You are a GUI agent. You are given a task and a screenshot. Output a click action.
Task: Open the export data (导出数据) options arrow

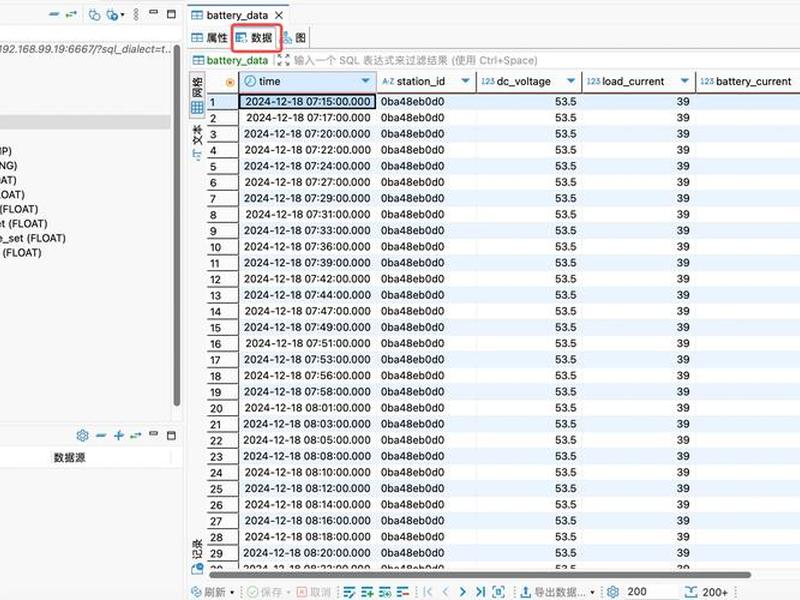(x=592, y=592)
